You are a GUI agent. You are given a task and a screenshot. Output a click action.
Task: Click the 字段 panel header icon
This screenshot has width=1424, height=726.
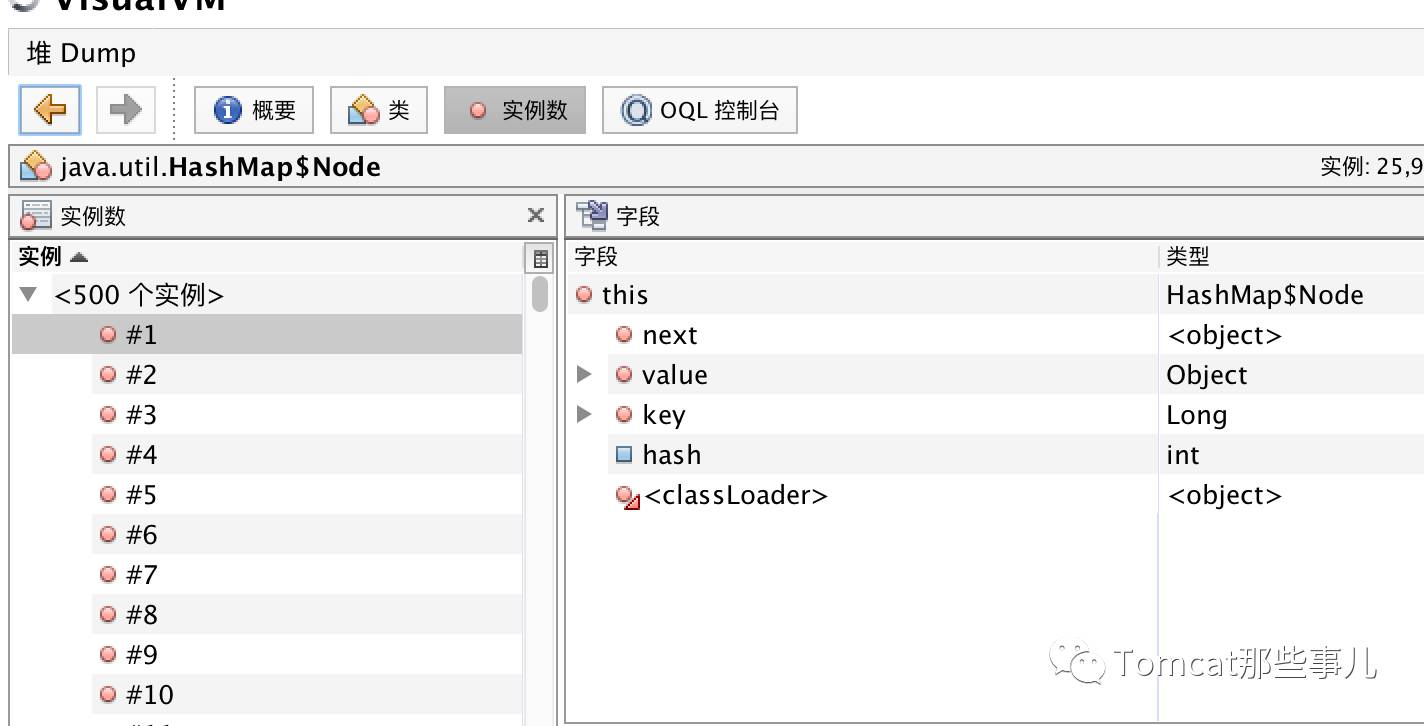point(592,215)
